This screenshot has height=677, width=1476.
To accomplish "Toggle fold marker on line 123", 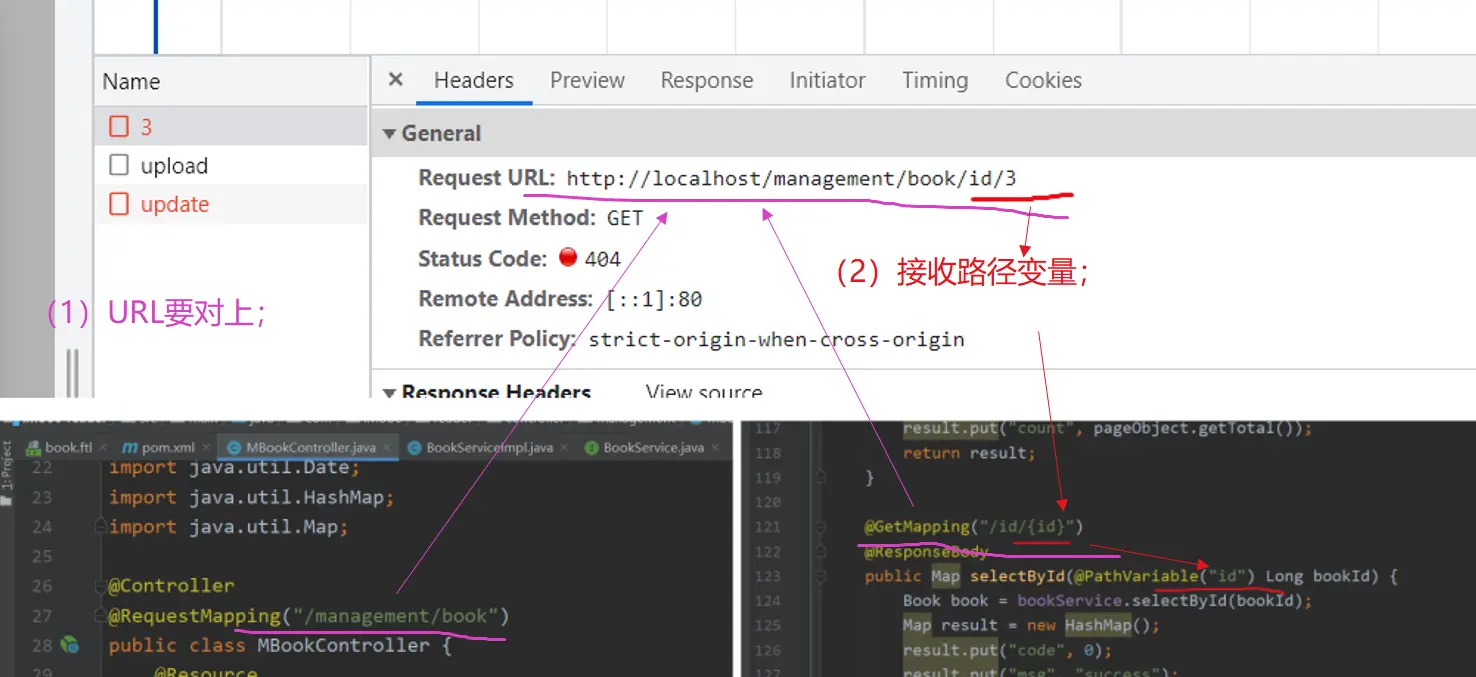I will tap(821, 576).
